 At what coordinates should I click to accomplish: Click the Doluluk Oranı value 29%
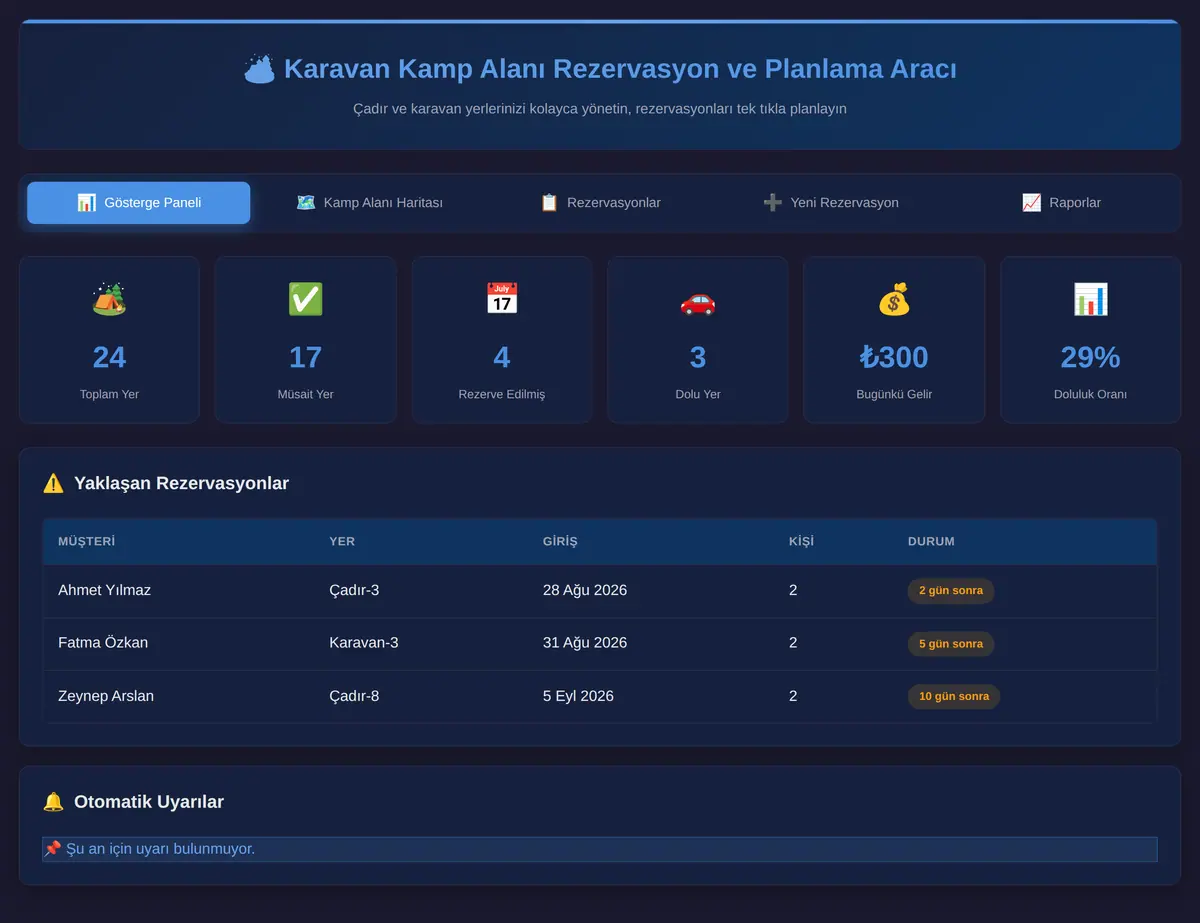[x=1091, y=357]
